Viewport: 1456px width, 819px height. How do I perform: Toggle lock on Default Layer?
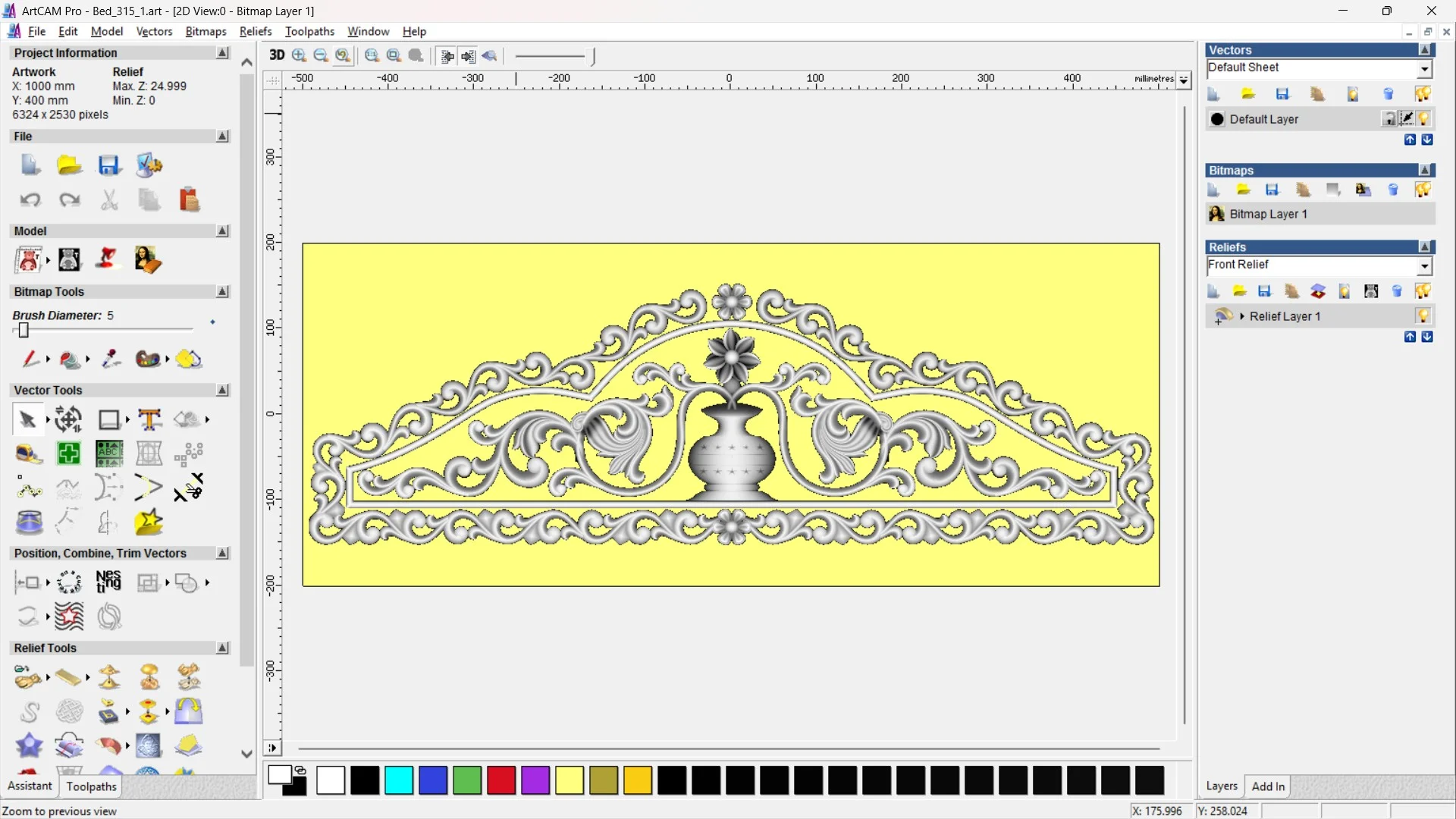1389,119
